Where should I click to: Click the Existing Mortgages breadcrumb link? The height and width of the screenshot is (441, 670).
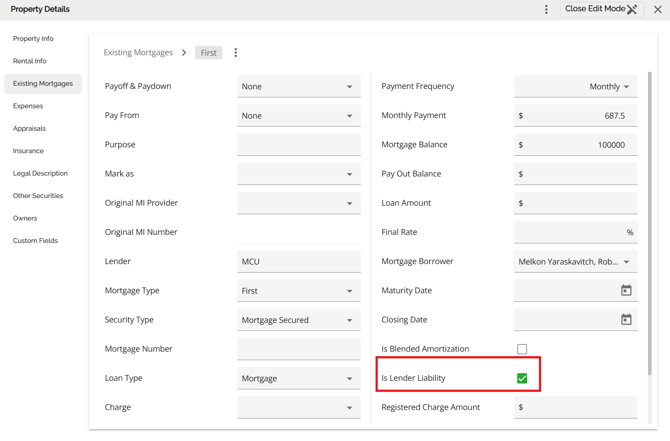click(x=138, y=53)
